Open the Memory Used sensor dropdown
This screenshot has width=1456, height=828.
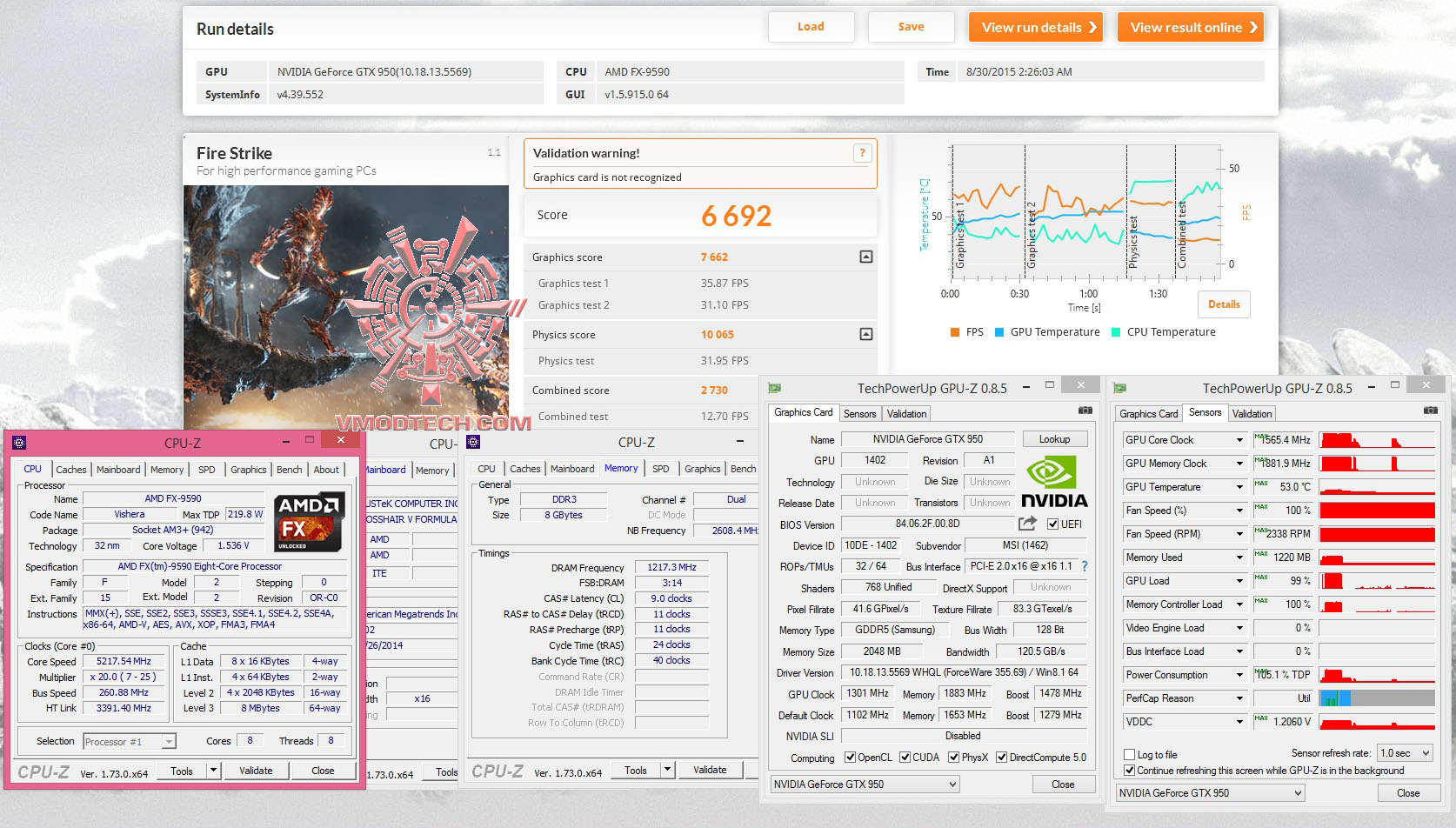click(x=1239, y=558)
